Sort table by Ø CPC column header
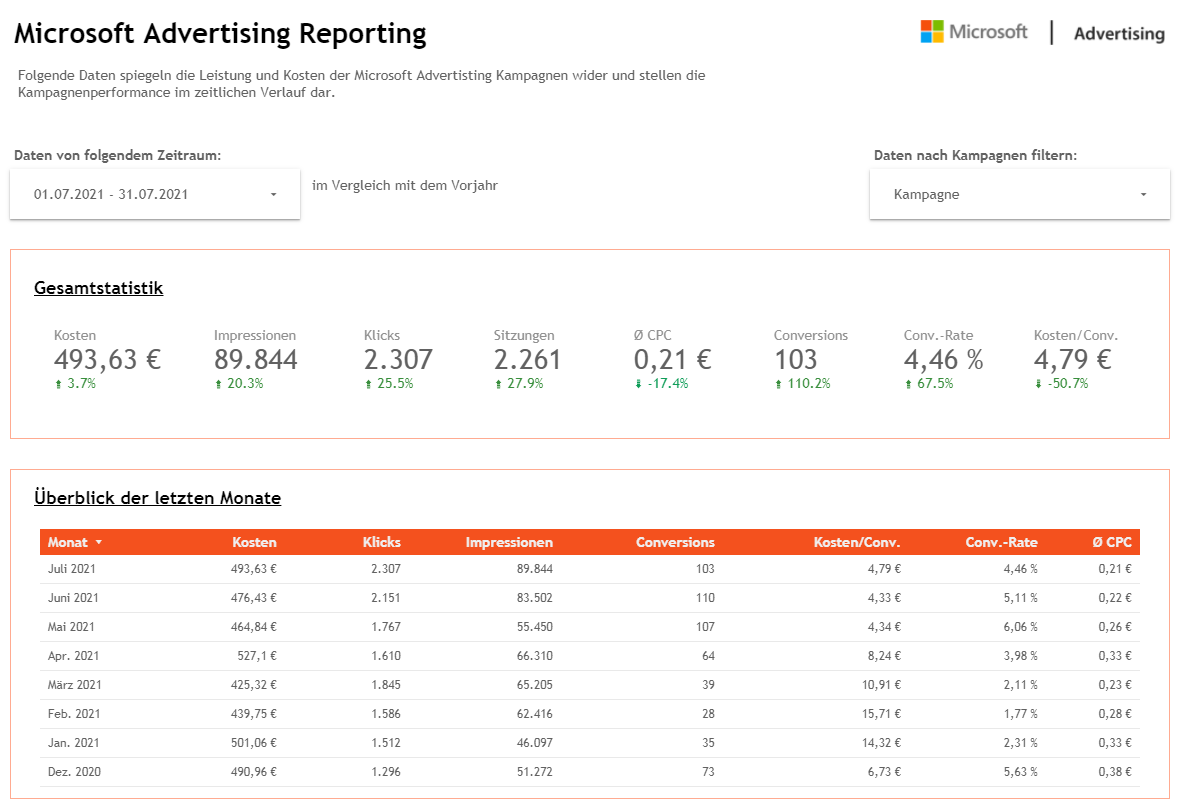This screenshot has height=806, width=1178. 1112,542
